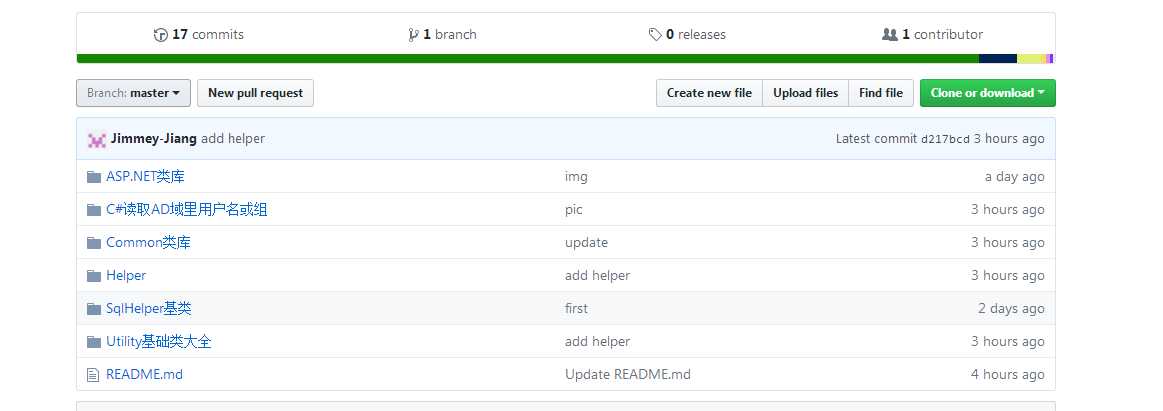Click 'a day ago' timestamp on ASP.NET类库 row
Image resolution: width=1163 pixels, height=411 pixels.
[1015, 177]
